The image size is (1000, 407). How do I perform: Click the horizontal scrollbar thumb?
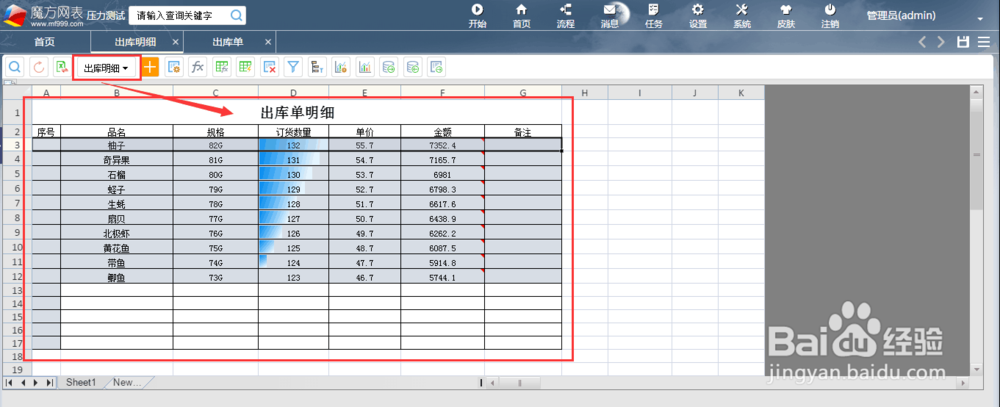(x=519, y=383)
